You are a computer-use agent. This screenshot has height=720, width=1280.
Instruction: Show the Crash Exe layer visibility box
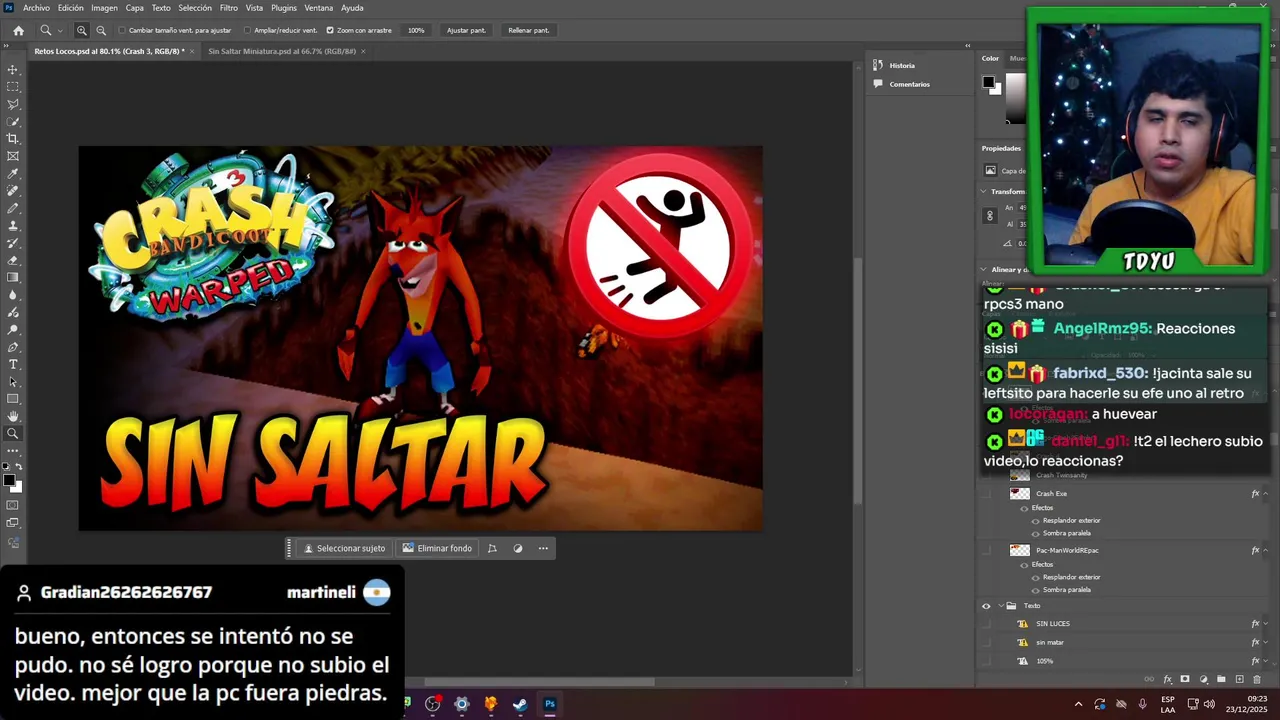coord(987,494)
